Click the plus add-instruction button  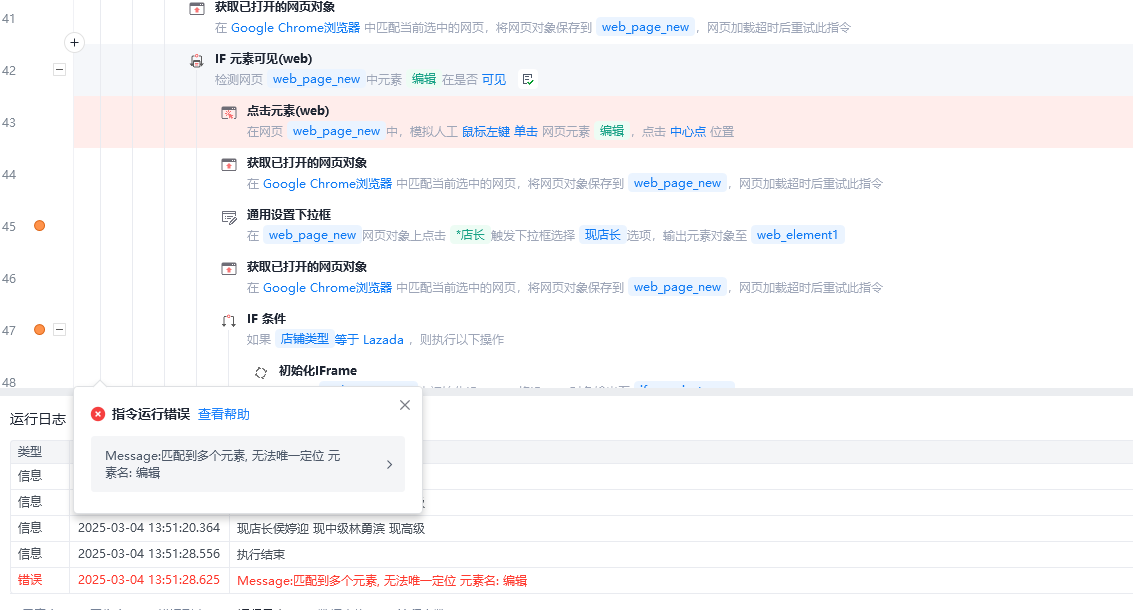coord(74,43)
